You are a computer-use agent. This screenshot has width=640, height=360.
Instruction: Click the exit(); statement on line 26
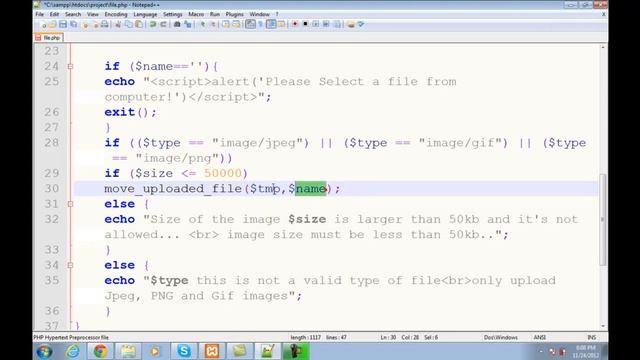click(x=131, y=112)
